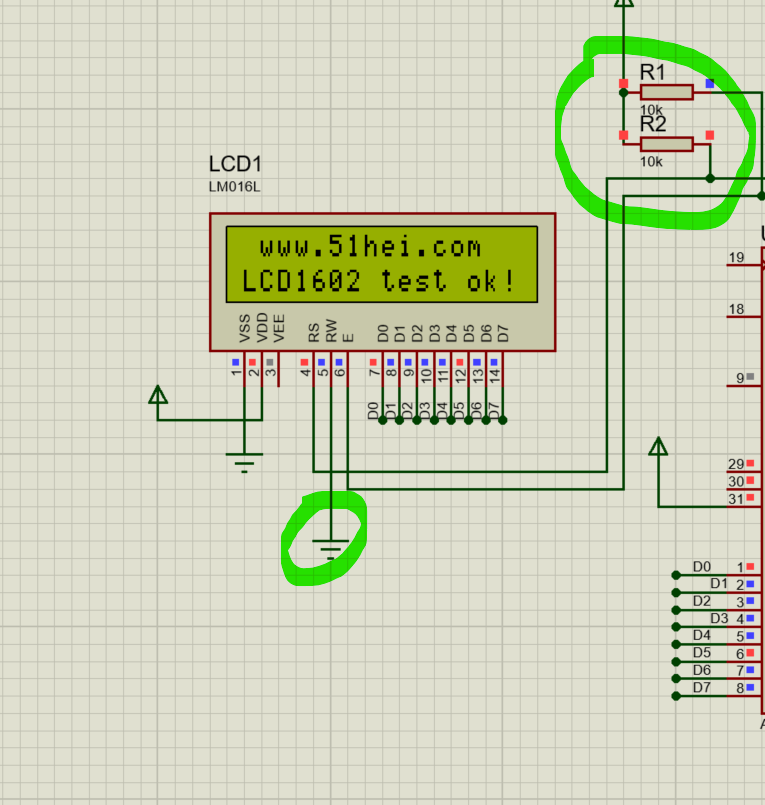Click the LCD1 component label
765x805 pixels.
235,164
